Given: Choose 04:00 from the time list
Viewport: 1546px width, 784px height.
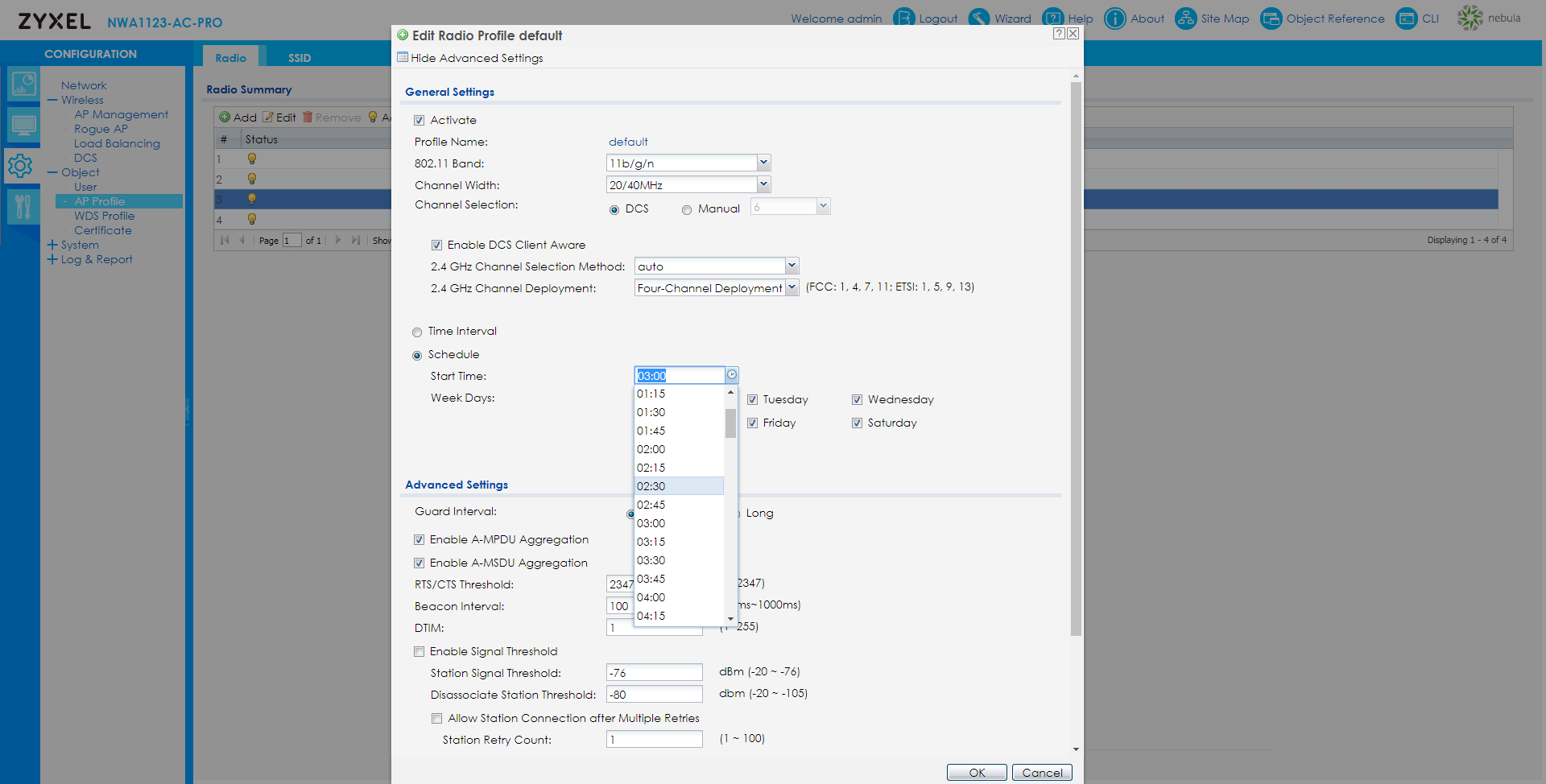Looking at the screenshot, I should tap(680, 597).
